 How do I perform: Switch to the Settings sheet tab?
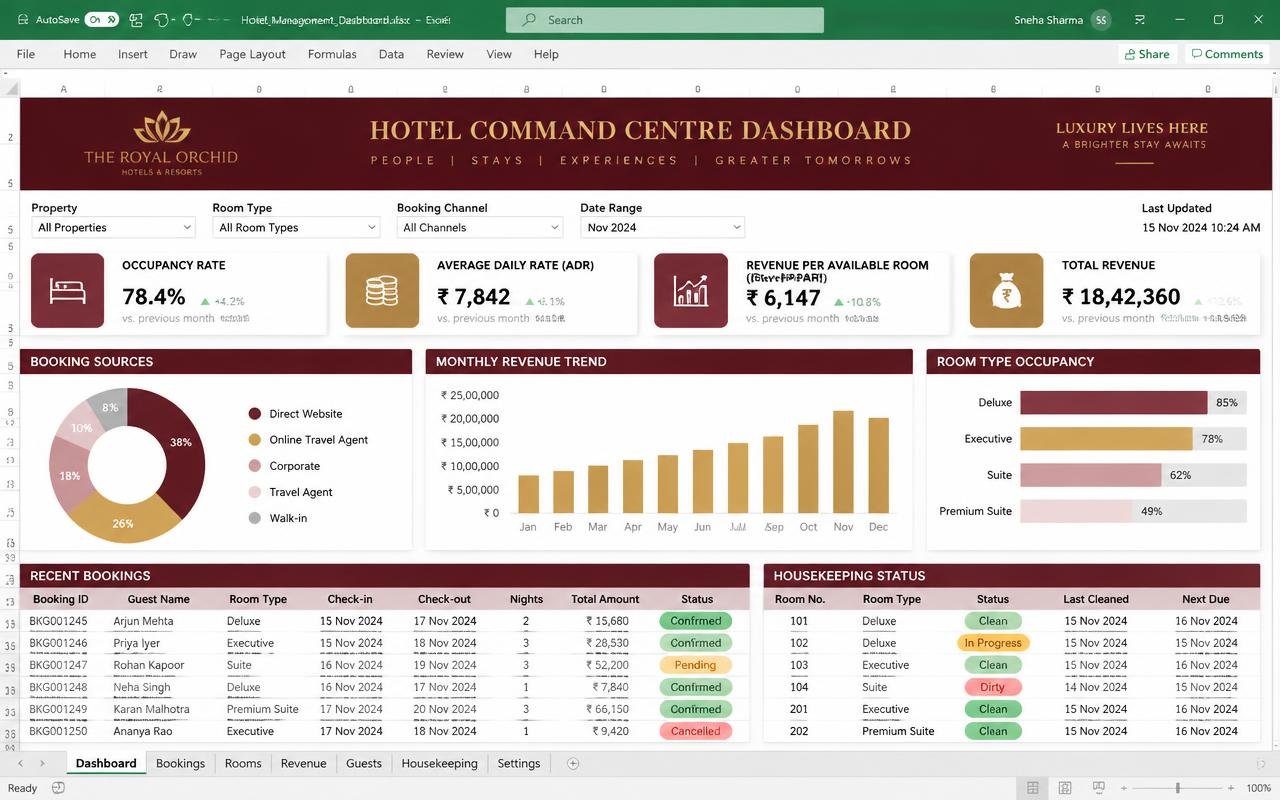coord(518,763)
